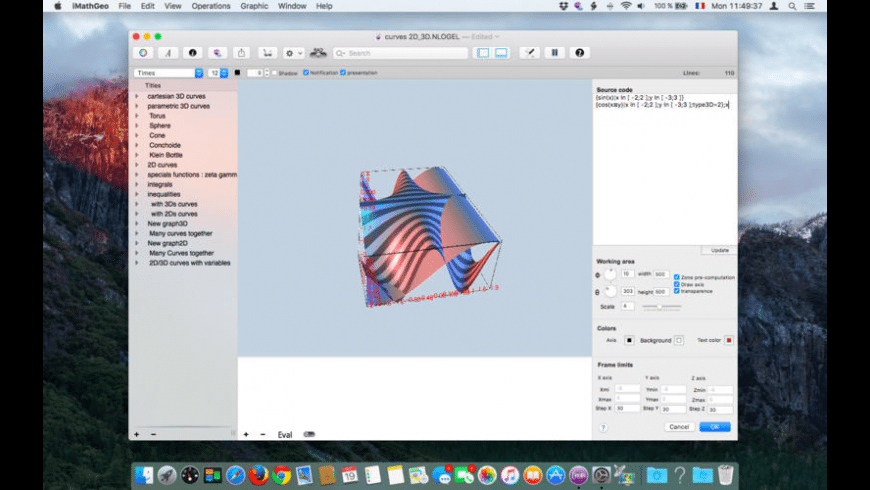Click the pause columns toolbar icon
This screenshot has height=490, width=870.
(x=554, y=53)
